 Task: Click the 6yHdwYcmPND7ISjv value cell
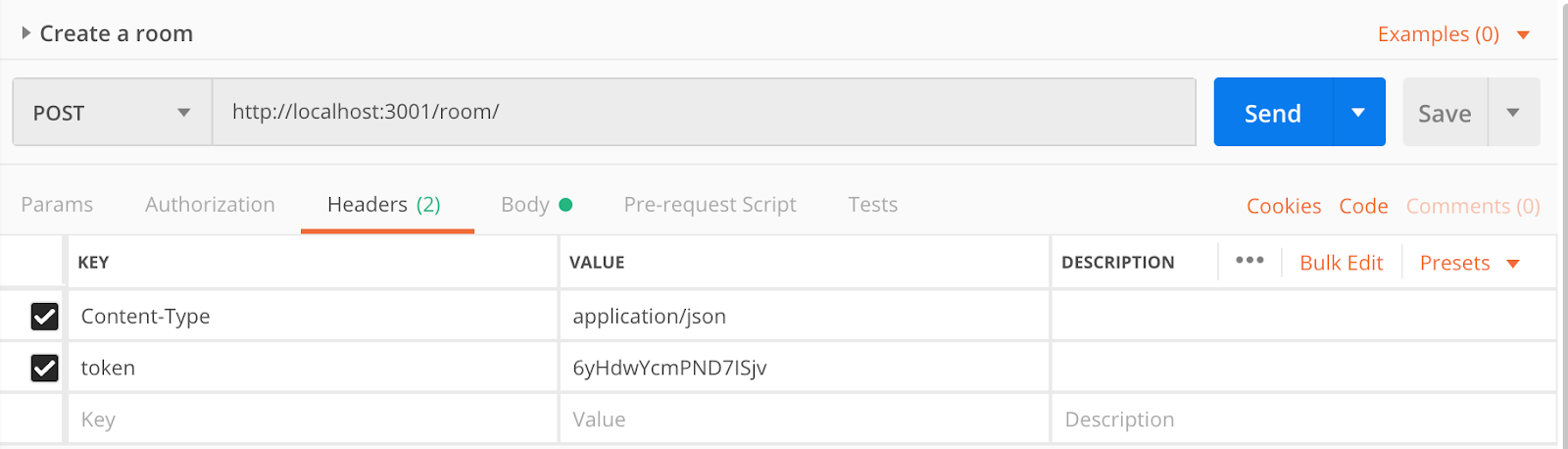(x=805, y=368)
